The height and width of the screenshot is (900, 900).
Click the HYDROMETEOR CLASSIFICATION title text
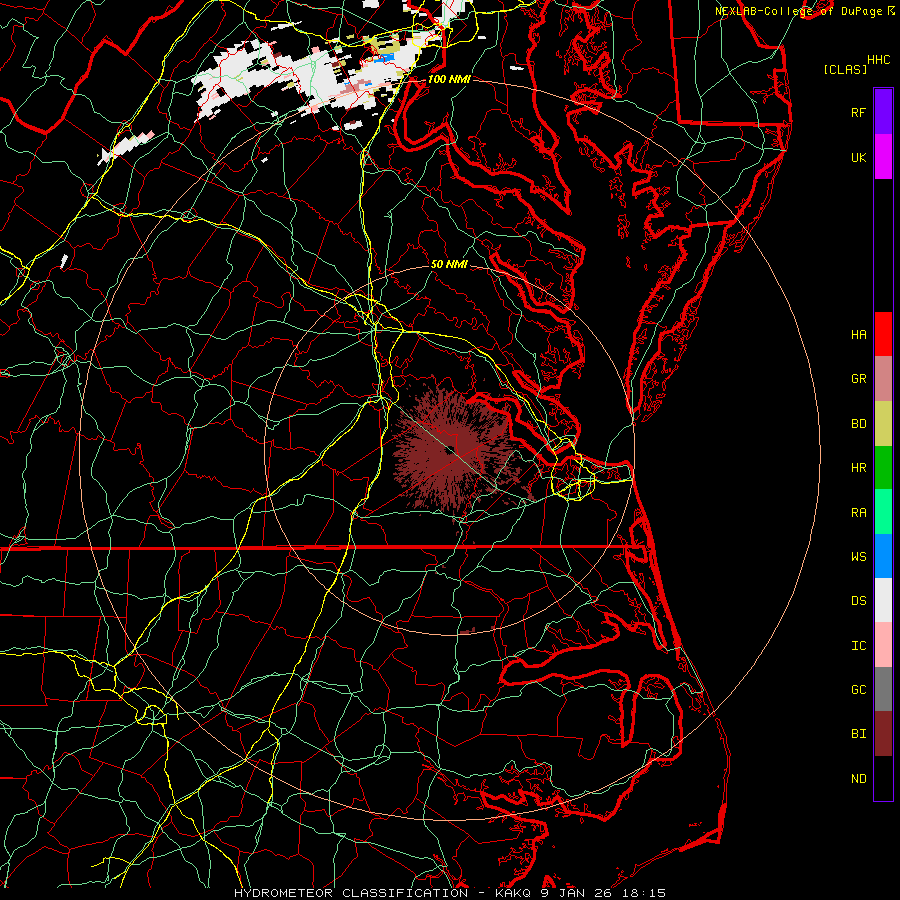point(351,893)
